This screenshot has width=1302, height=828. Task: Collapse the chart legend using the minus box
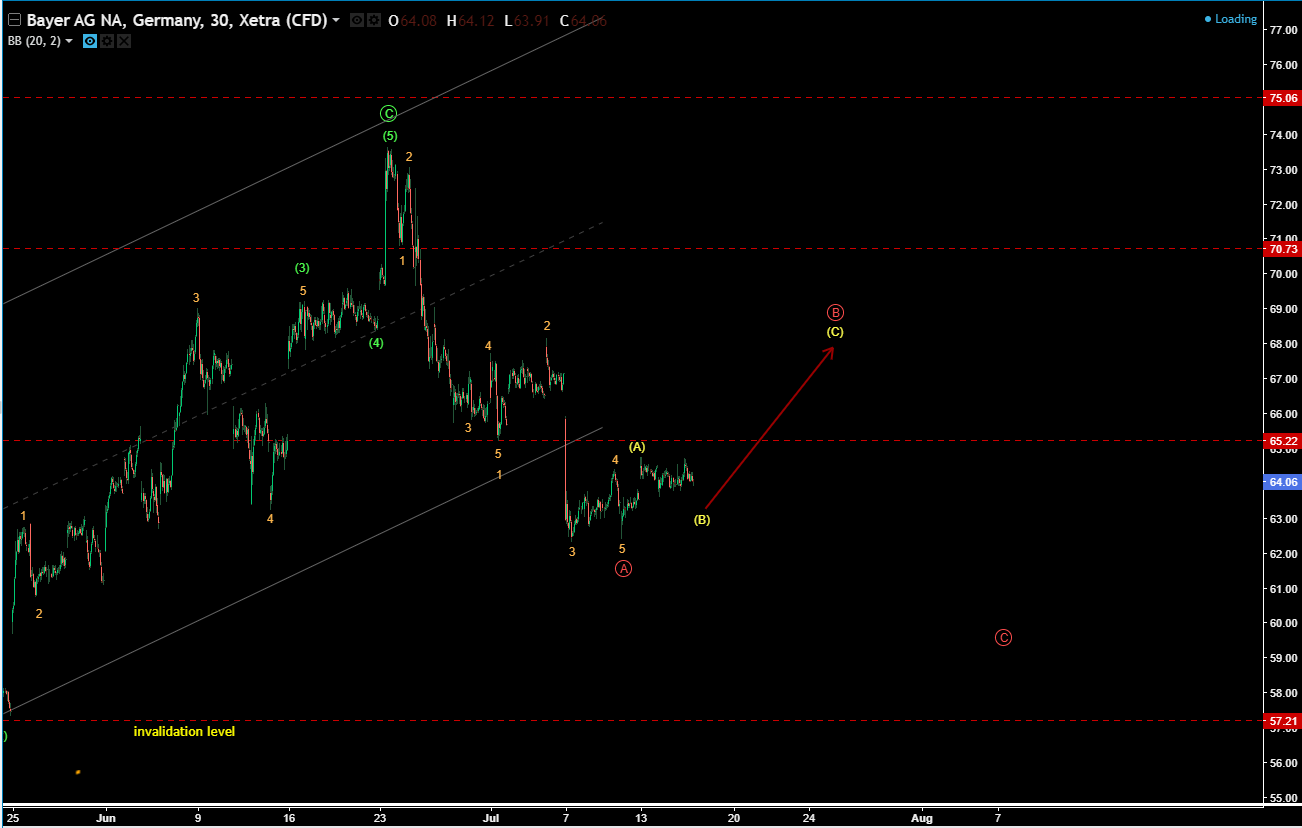(14, 20)
